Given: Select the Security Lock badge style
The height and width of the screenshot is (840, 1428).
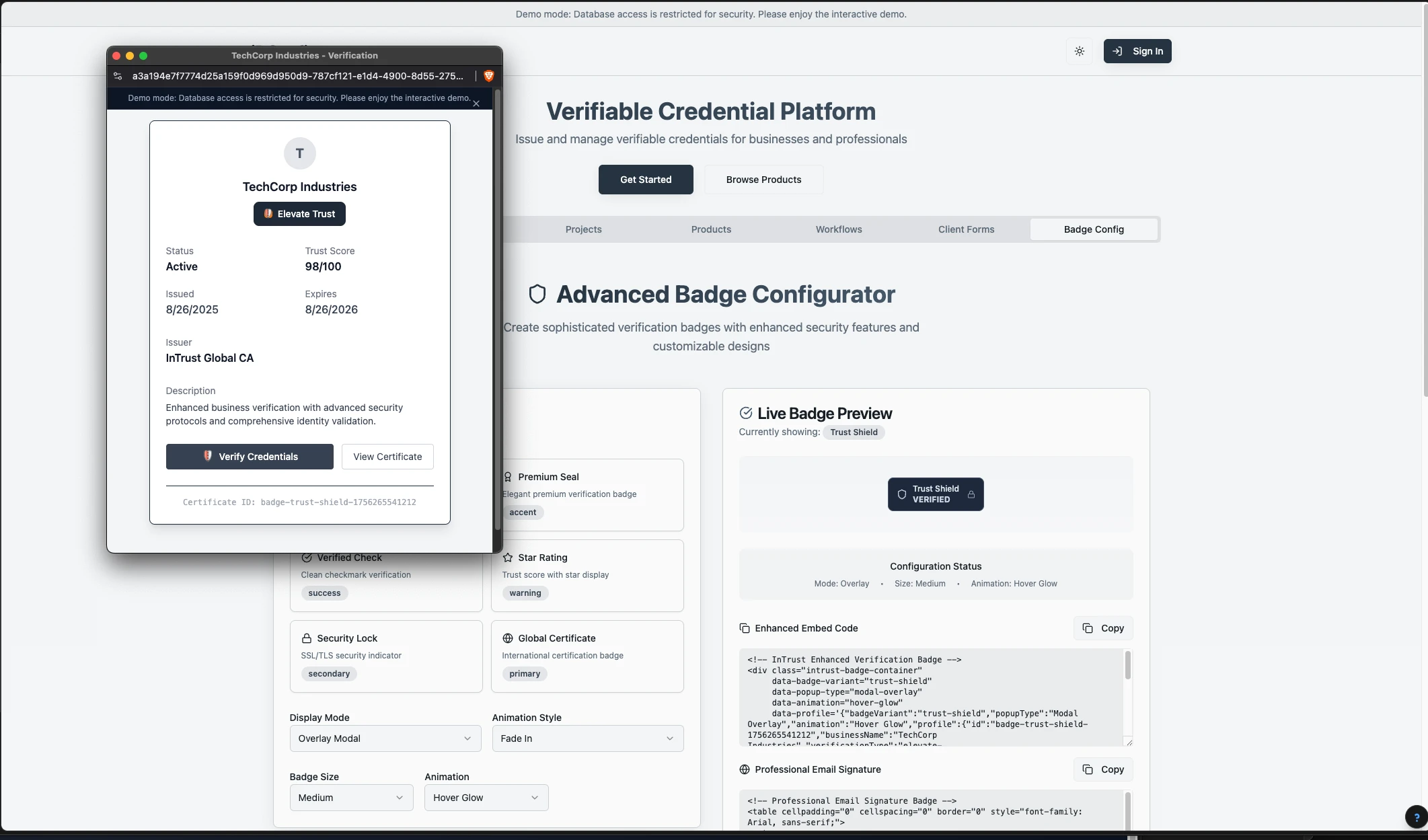Looking at the screenshot, I should click(386, 656).
